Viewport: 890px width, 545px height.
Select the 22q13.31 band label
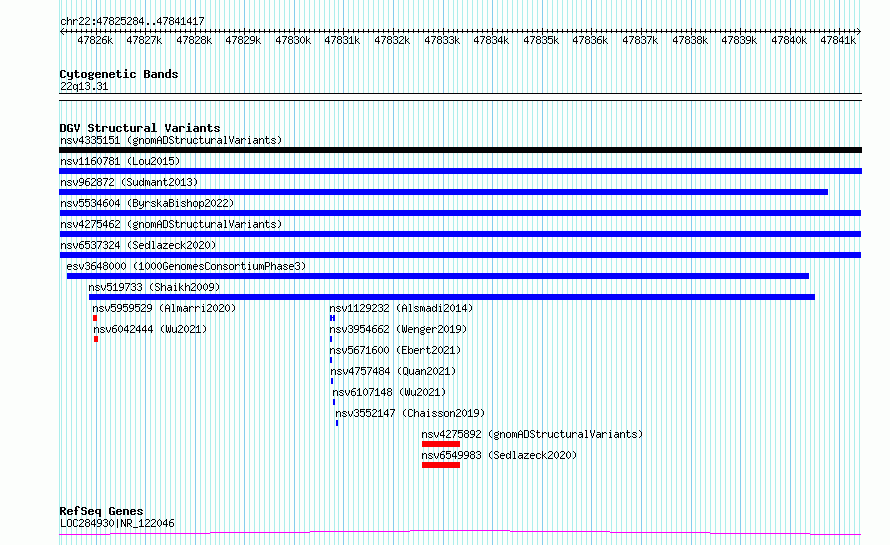click(84, 86)
